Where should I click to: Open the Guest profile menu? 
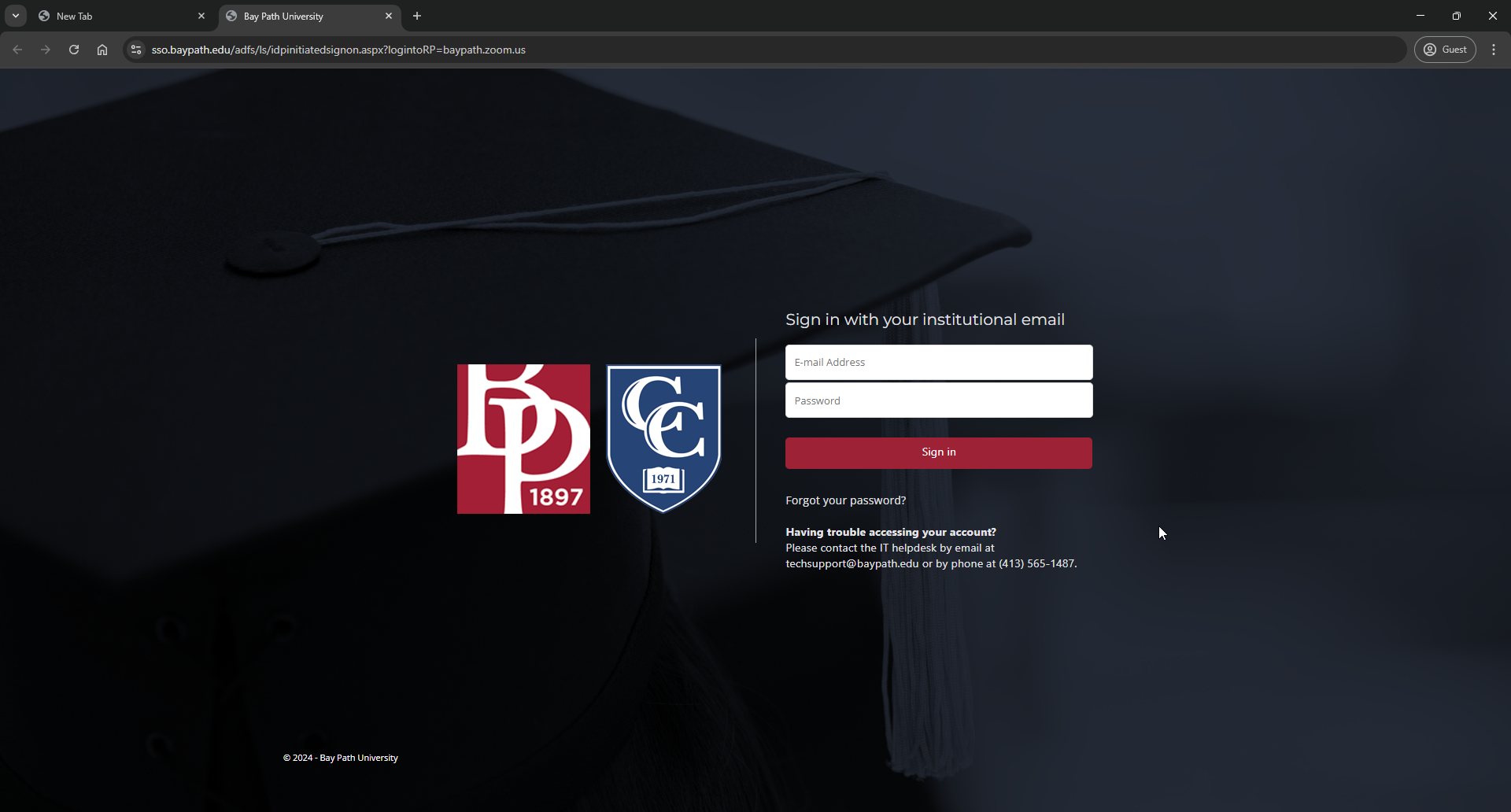pyautogui.click(x=1445, y=50)
